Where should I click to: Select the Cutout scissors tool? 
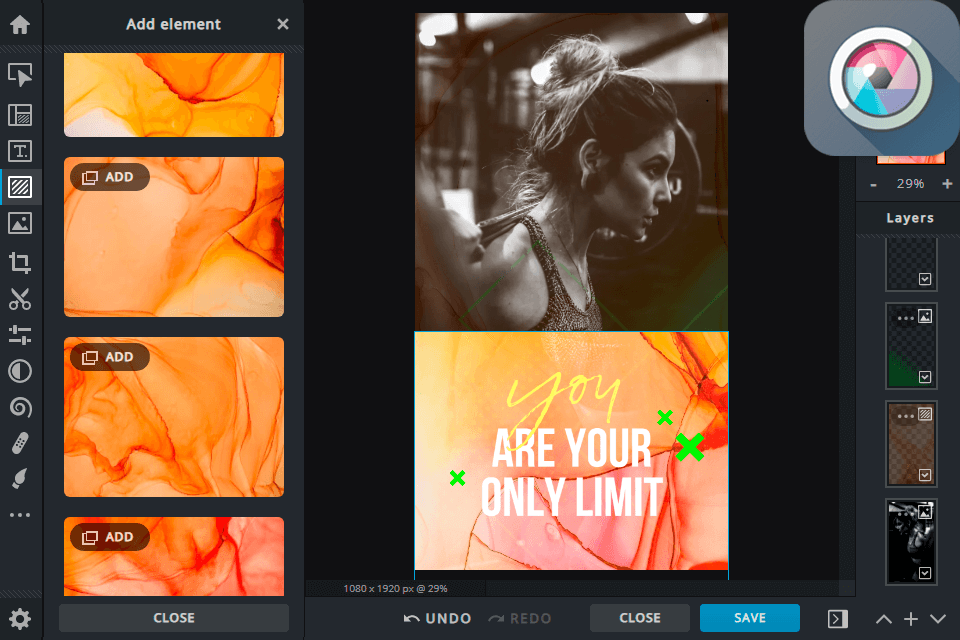(20, 299)
